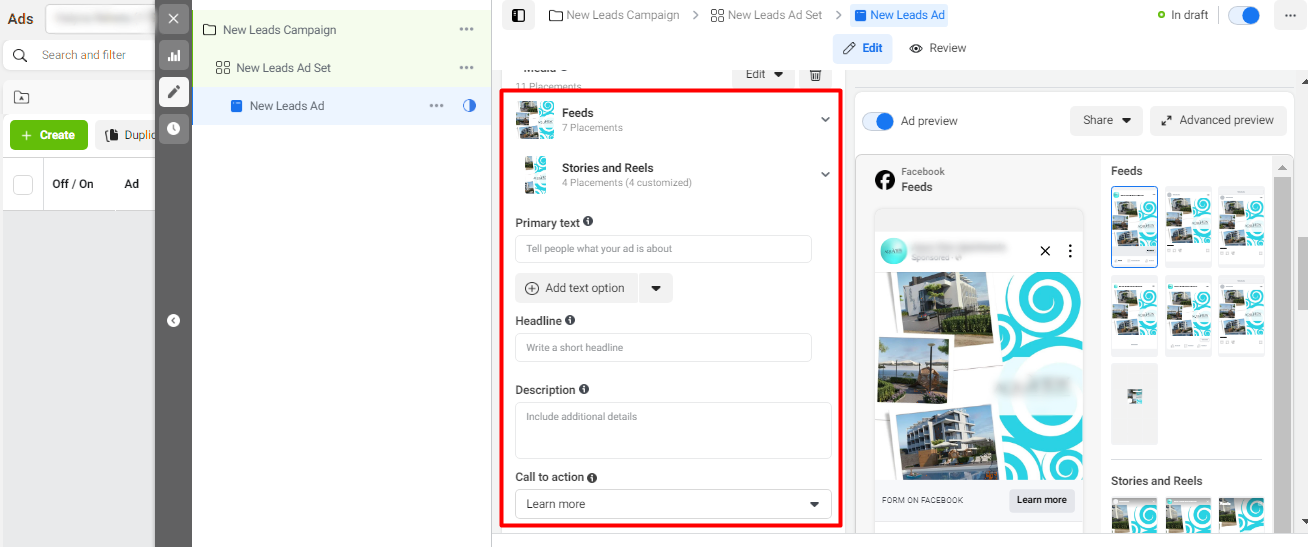
Task: Click the half-circle status icon beside New Leads Ad
Action: pyautogui.click(x=470, y=106)
